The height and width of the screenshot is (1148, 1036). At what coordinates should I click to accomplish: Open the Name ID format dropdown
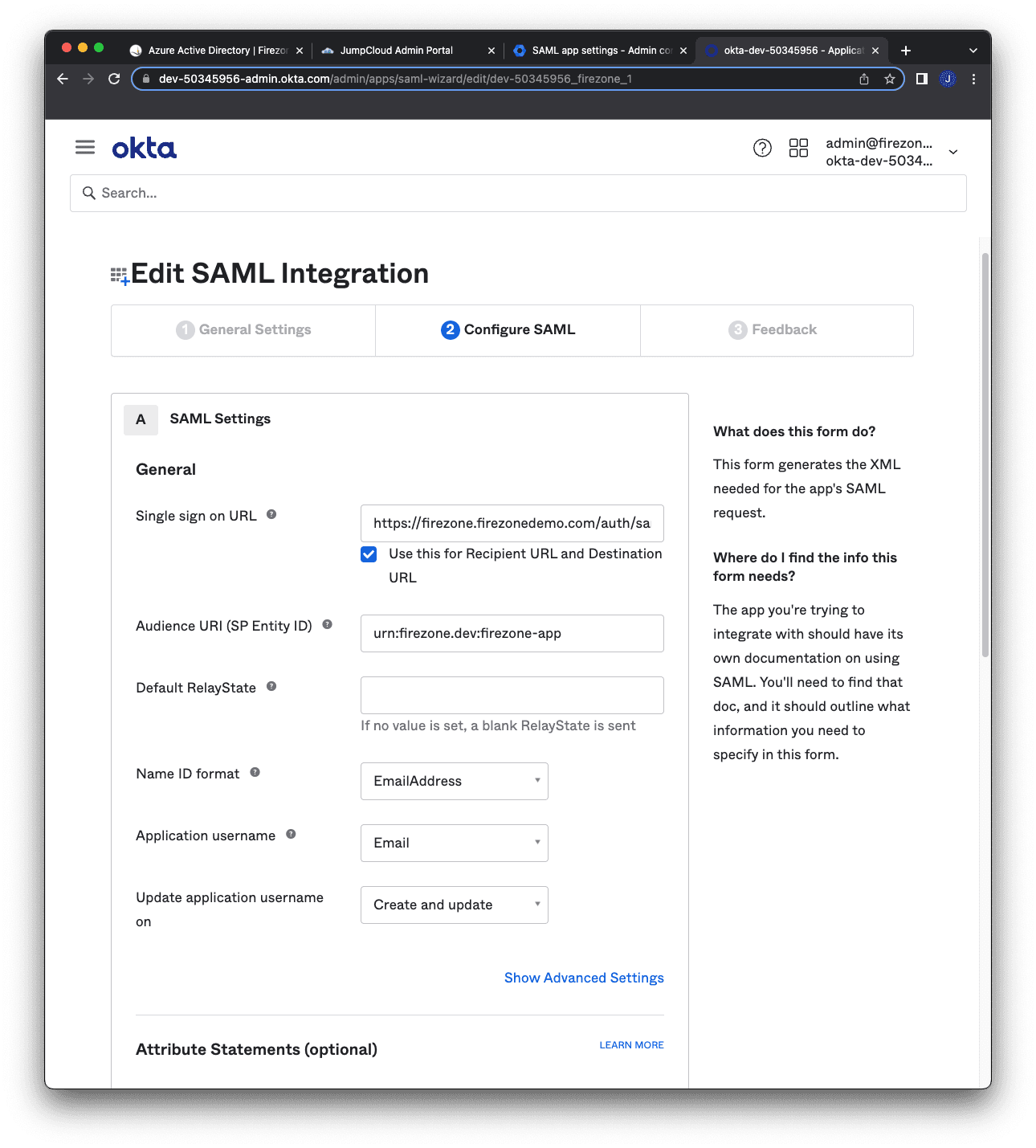[455, 782]
